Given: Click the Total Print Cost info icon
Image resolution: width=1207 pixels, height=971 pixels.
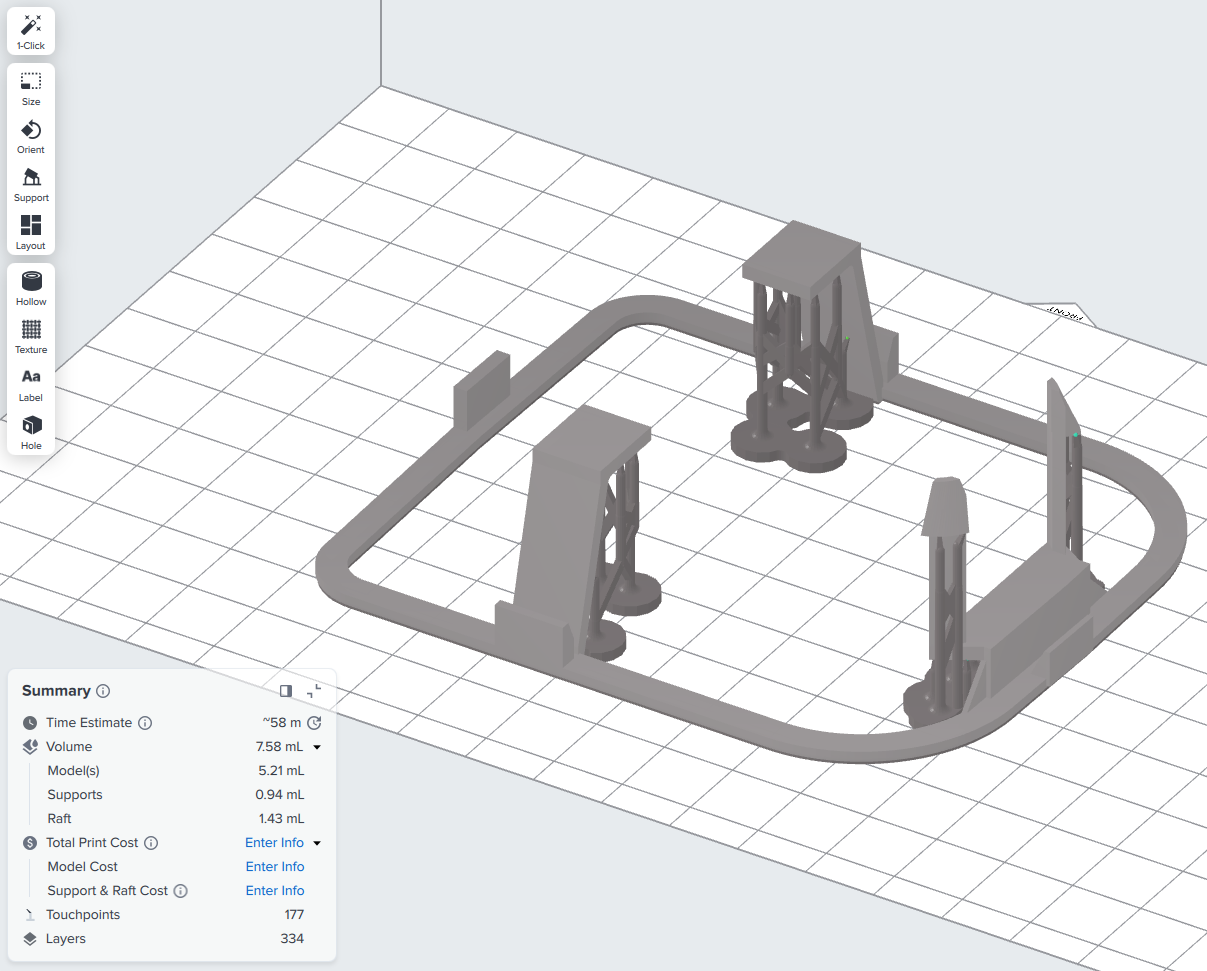Looking at the screenshot, I should (x=151, y=843).
